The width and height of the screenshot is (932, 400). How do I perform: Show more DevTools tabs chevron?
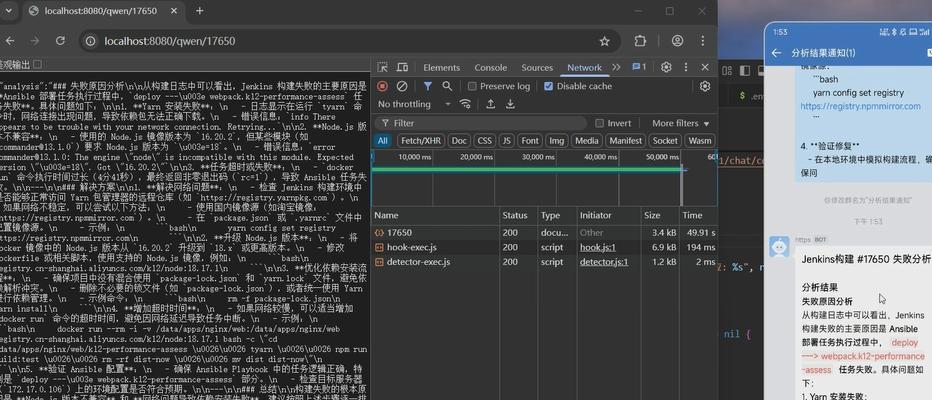click(x=616, y=67)
